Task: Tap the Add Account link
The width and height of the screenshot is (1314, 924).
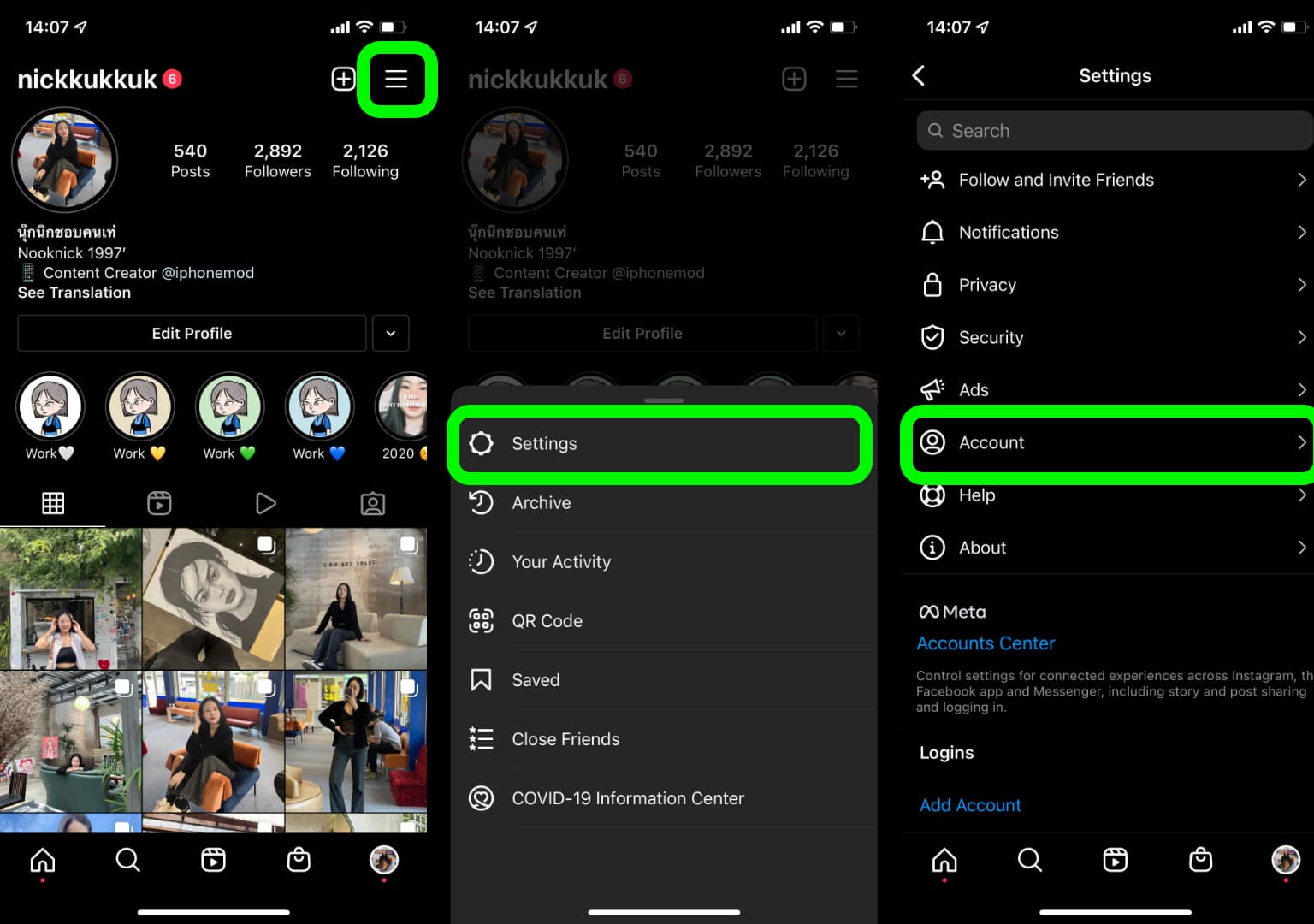Action: (x=970, y=805)
